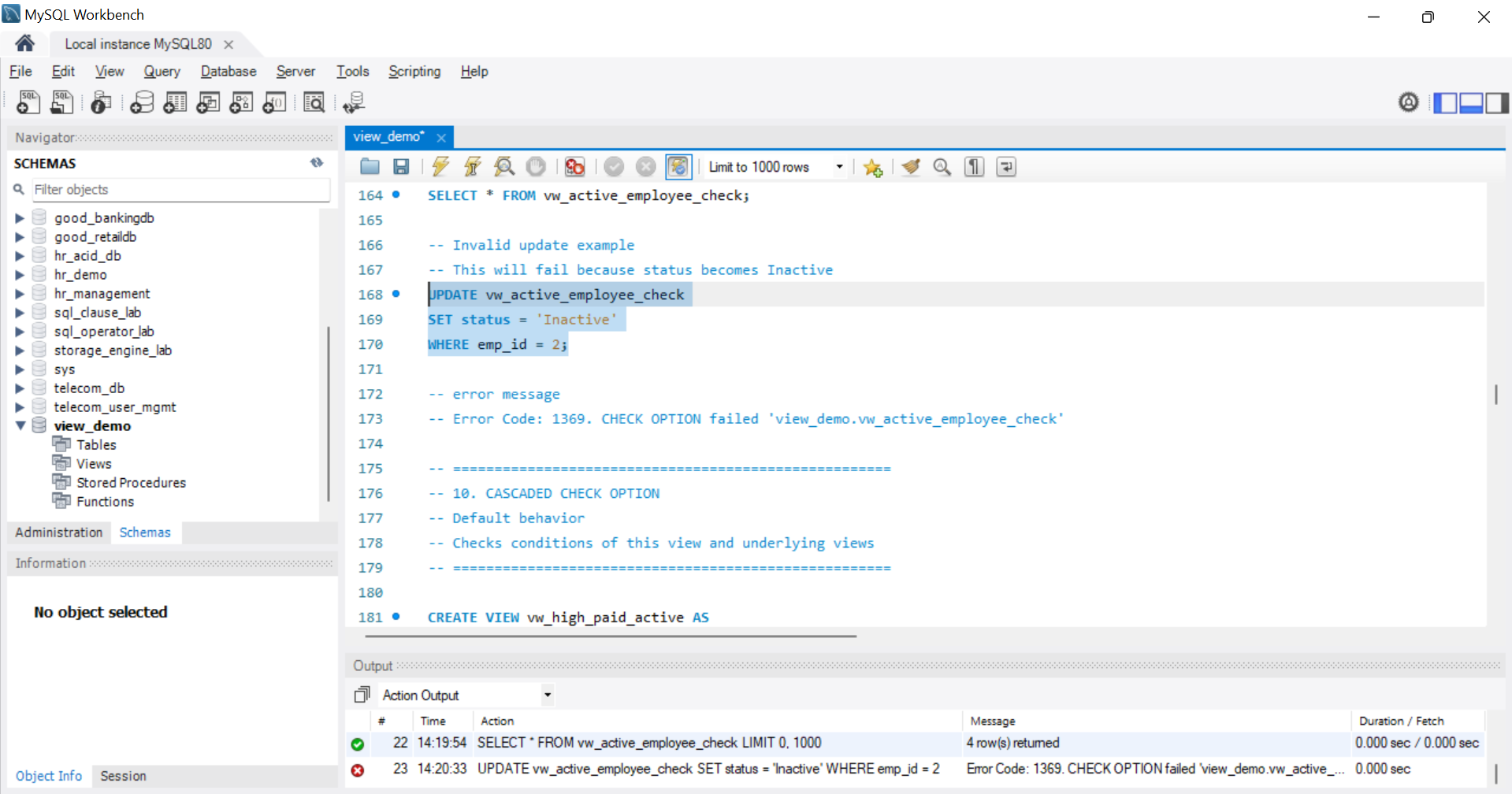Click the Filter objects search field
Screen dimensions: 1512x794
click(180, 190)
